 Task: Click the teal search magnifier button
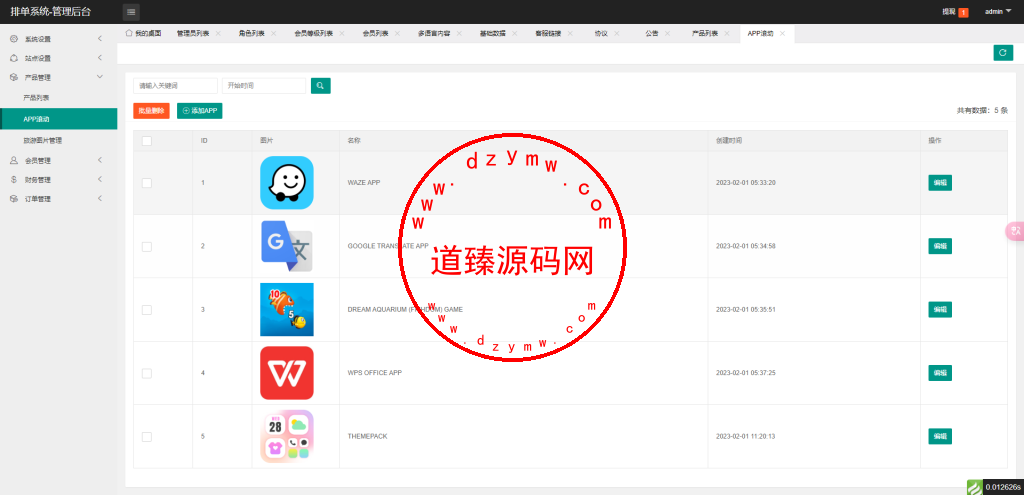[x=321, y=86]
